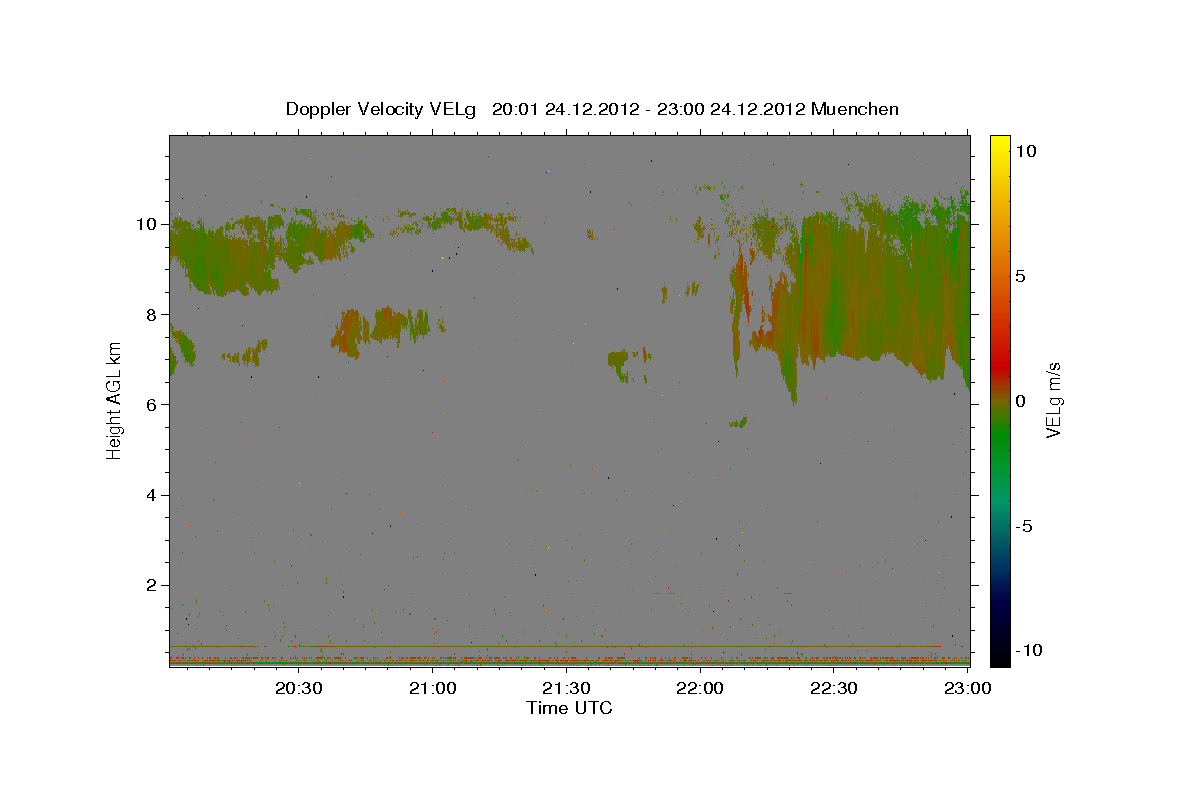Click the 'VELg m/s' colorbar label
Viewport: 1200px width, 800px height.
pos(1053,401)
